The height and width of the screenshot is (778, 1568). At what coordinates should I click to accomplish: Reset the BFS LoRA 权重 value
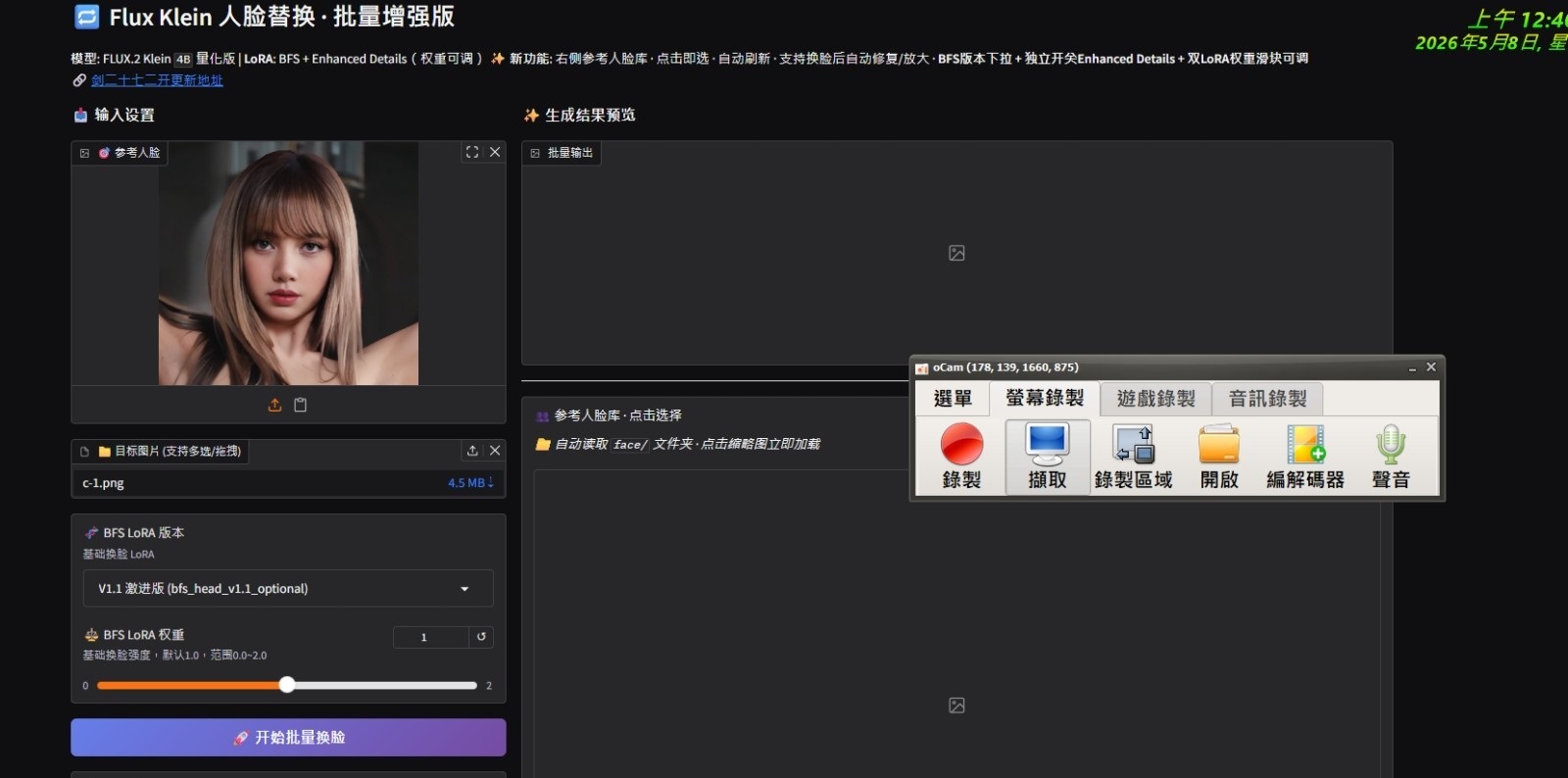(481, 637)
